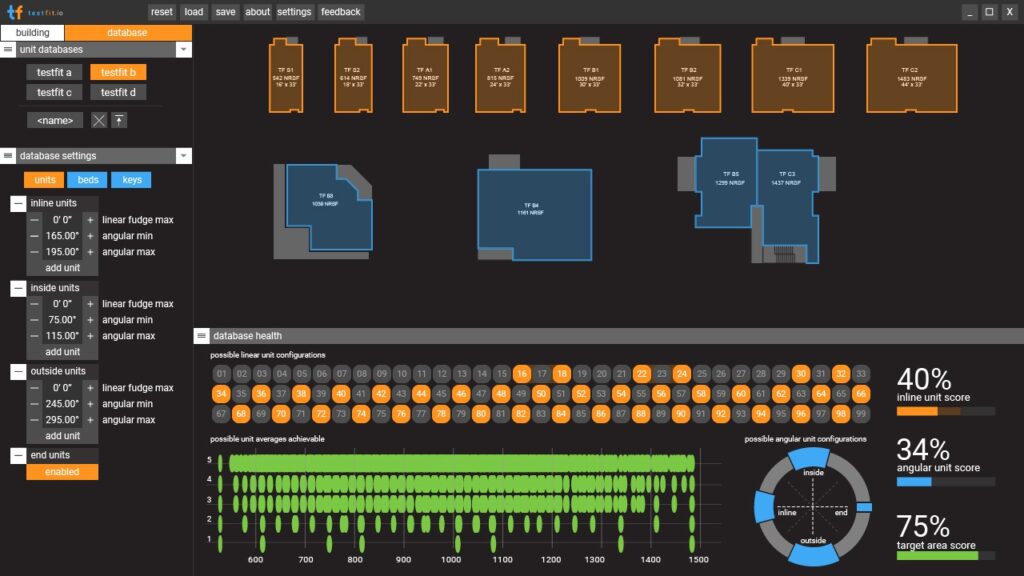This screenshot has height=576, width=1024.
Task: Decrease outside units angular max
Action: coord(35,420)
